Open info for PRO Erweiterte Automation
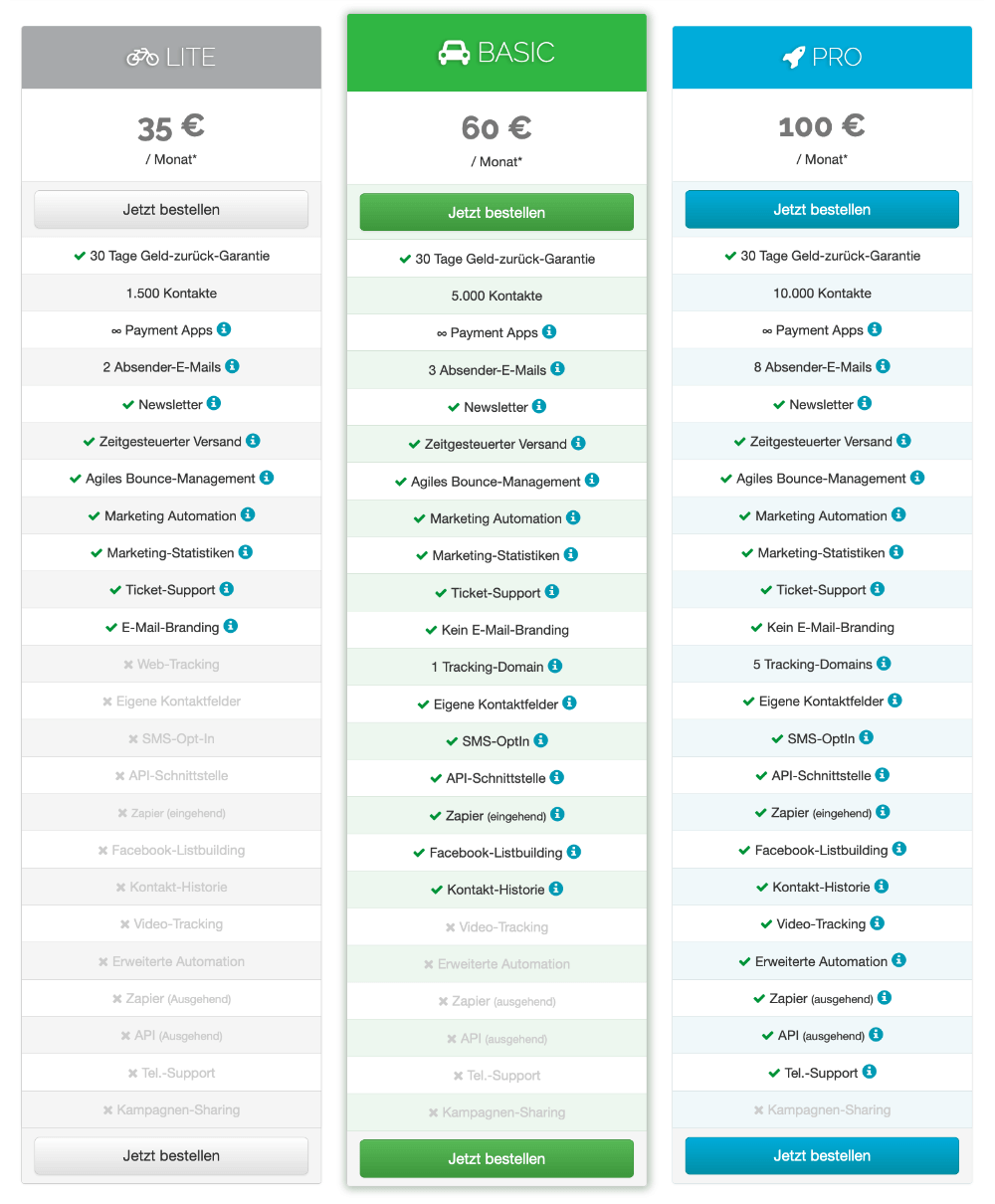 point(898,960)
